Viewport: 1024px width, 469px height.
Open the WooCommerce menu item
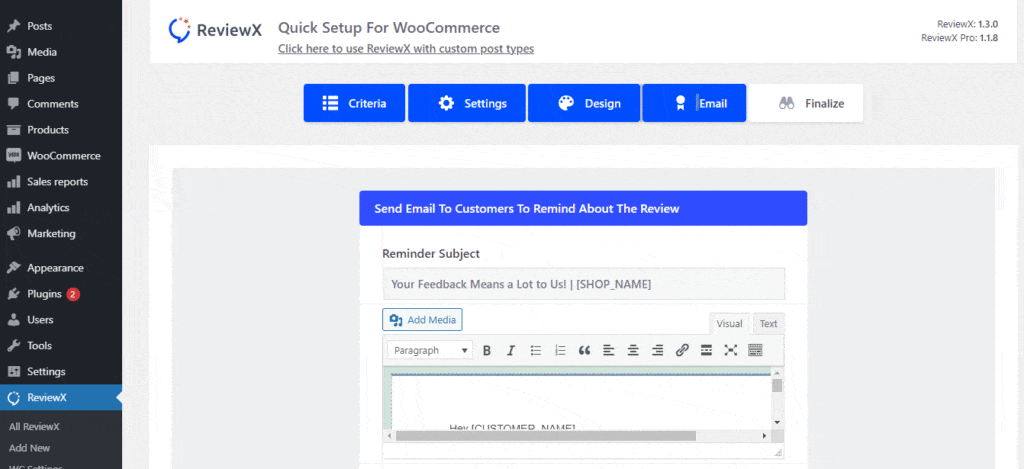point(61,156)
